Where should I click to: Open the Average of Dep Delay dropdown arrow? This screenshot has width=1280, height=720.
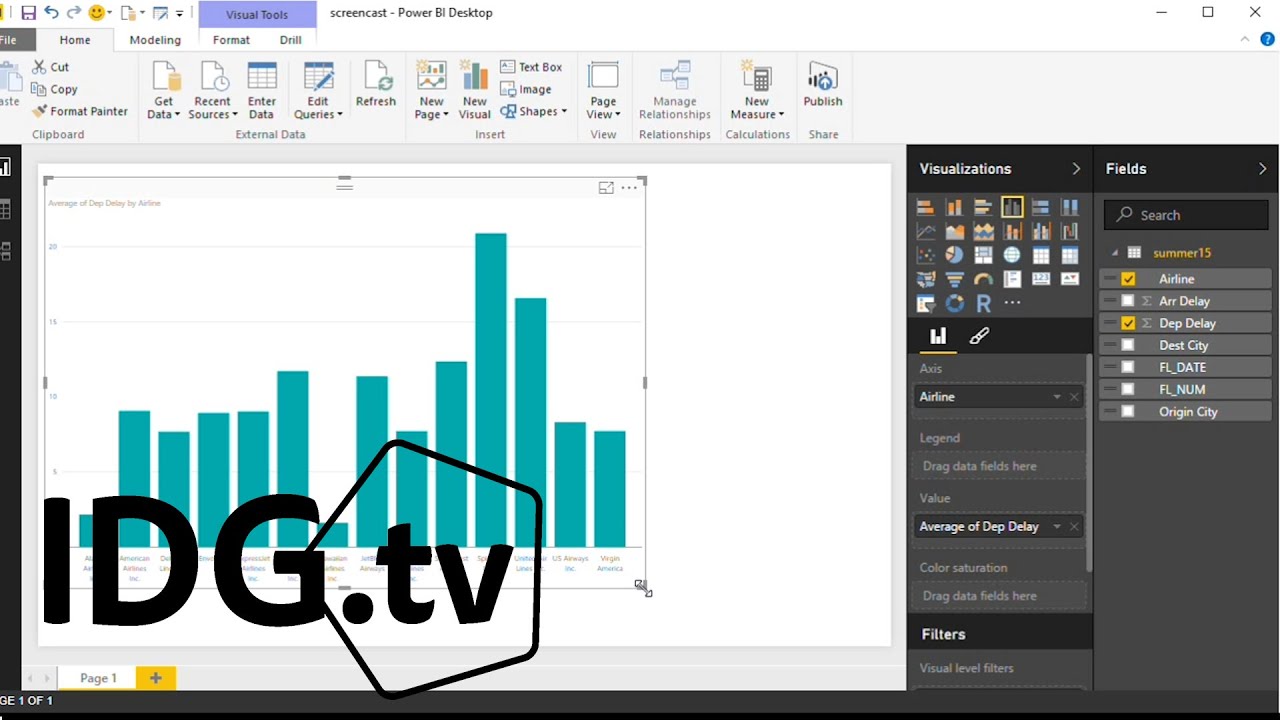coord(1057,527)
